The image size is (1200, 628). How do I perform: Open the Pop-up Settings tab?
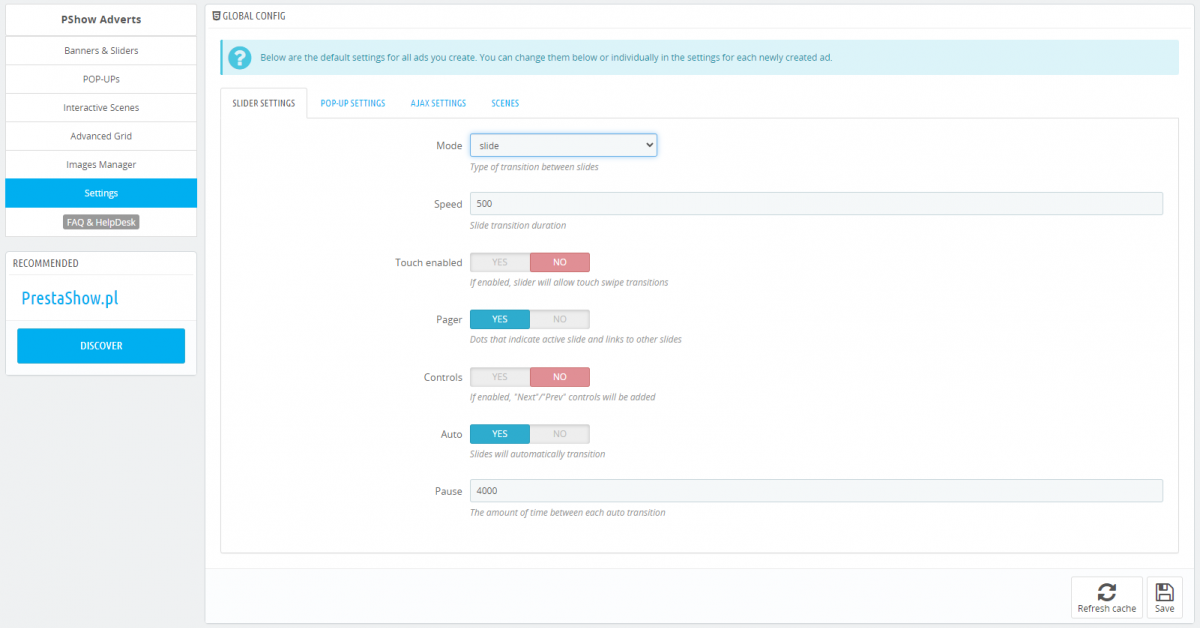pyautogui.click(x=353, y=103)
